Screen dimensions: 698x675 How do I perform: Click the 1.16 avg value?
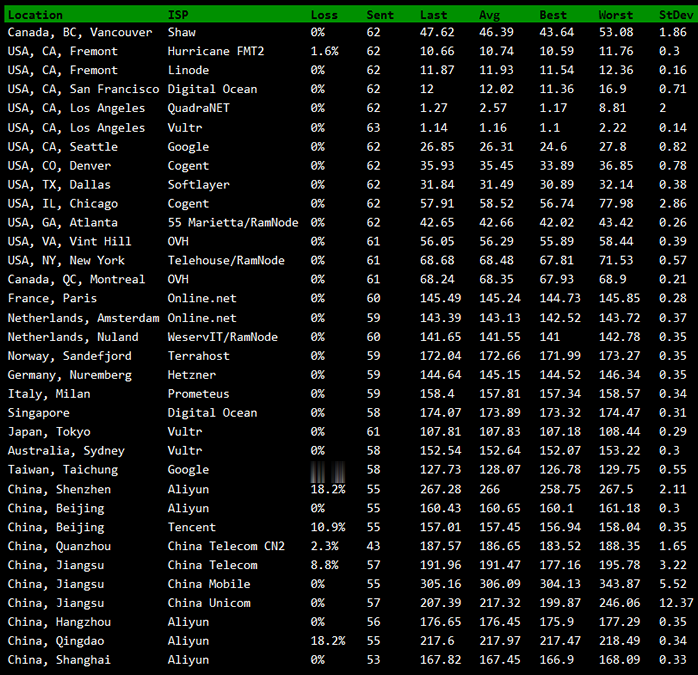[x=493, y=128]
